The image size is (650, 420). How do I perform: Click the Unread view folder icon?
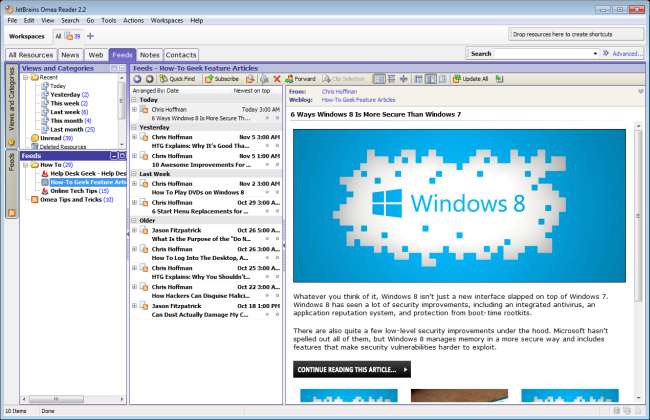pos(35,138)
